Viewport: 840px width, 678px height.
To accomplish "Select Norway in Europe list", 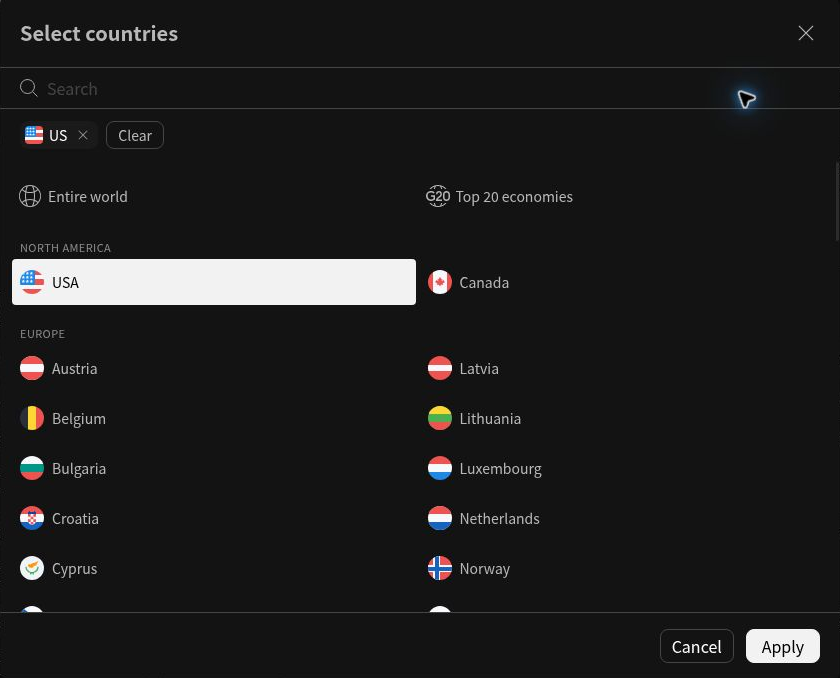I will (x=621, y=568).
